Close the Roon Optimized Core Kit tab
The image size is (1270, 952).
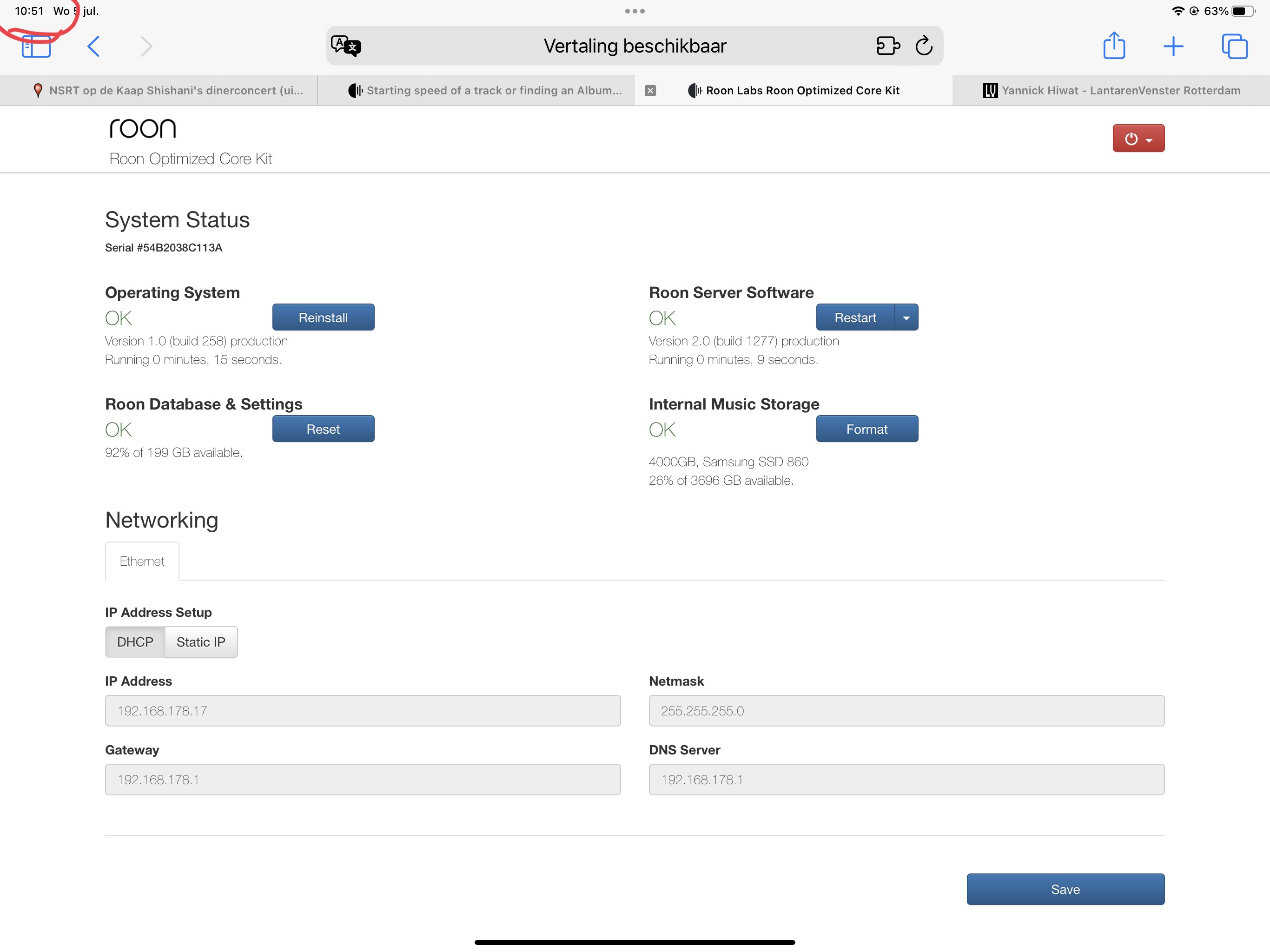pyautogui.click(x=650, y=91)
